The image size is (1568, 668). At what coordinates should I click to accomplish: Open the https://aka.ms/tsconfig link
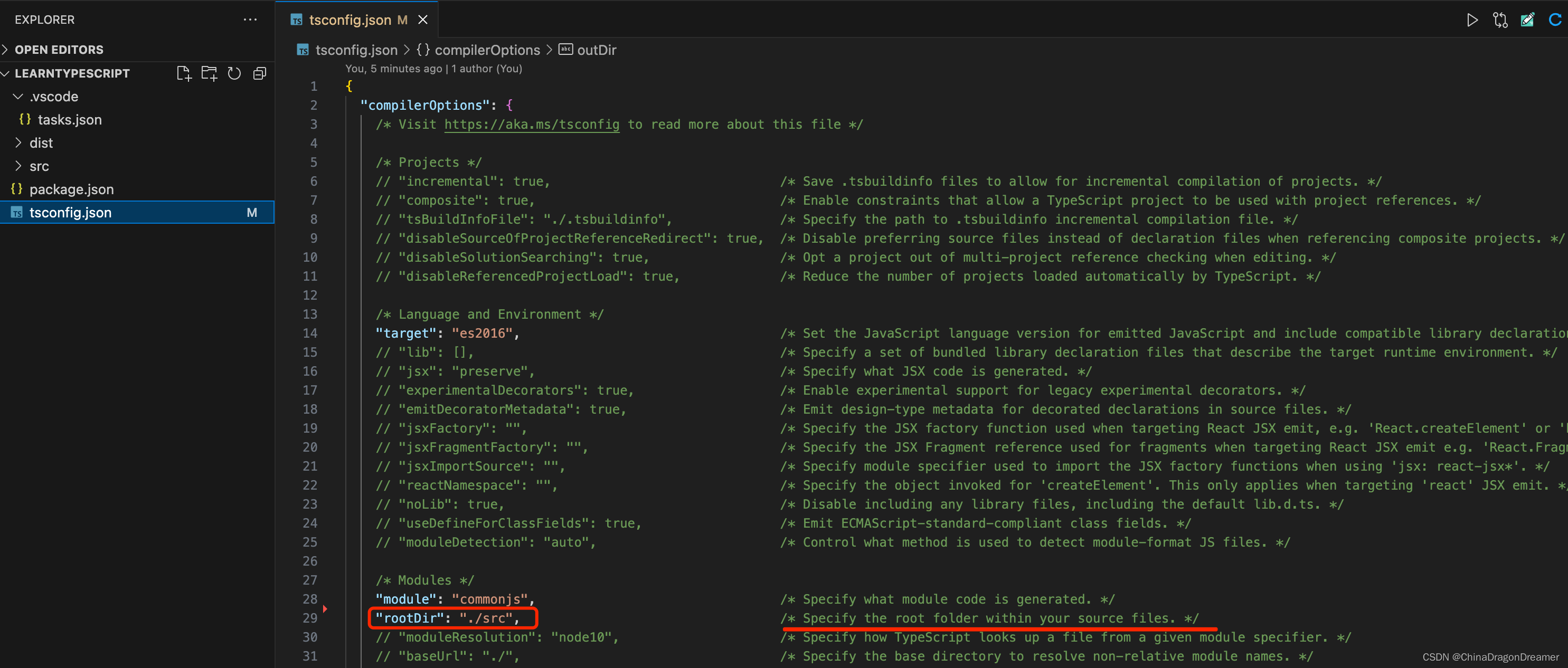(x=532, y=124)
